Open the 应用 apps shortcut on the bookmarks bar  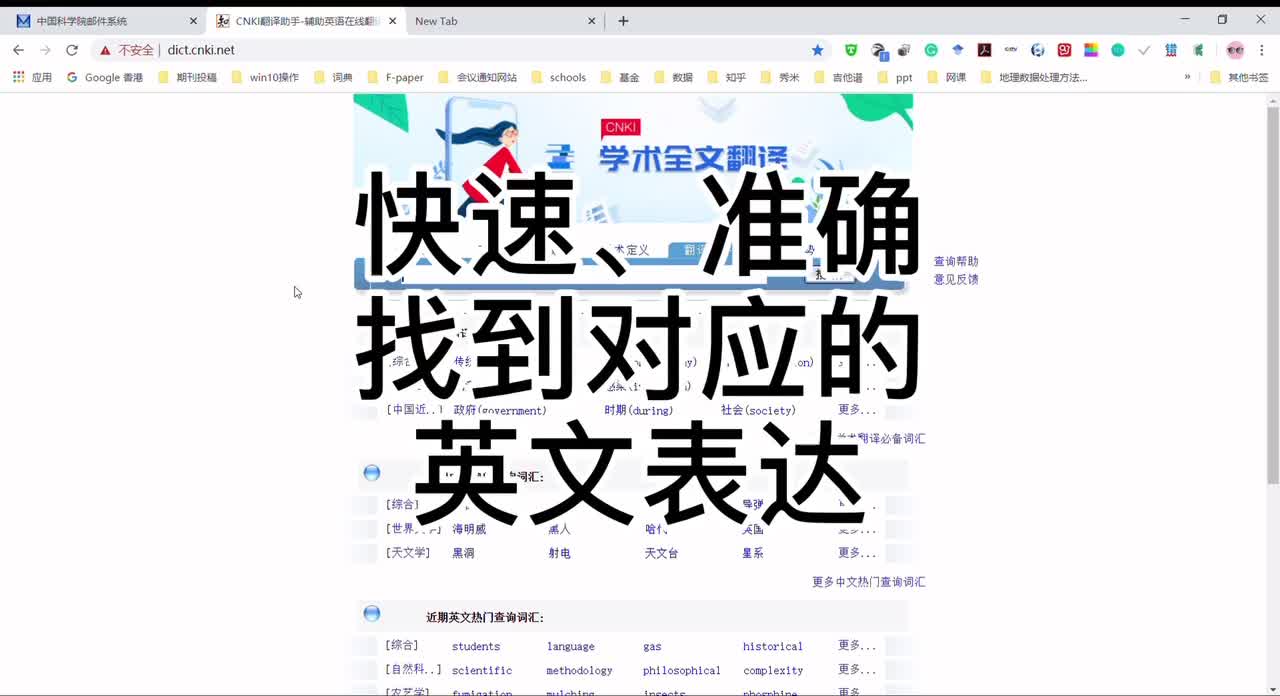pos(33,77)
